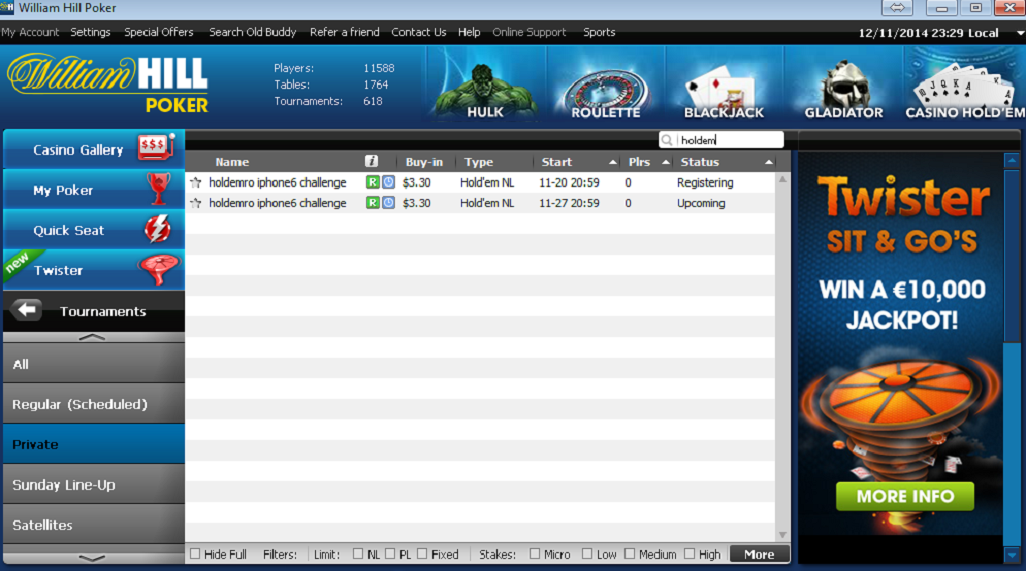
Task: Click the More filters button
Action: pos(759,554)
